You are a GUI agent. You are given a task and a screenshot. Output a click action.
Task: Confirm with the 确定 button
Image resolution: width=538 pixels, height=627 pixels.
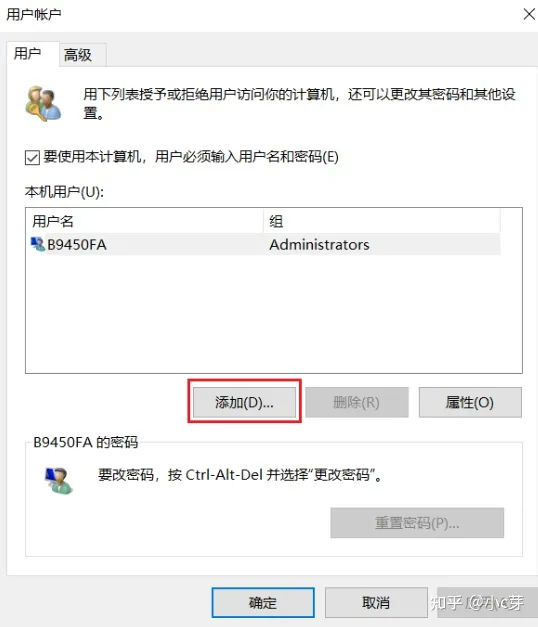tap(263, 602)
